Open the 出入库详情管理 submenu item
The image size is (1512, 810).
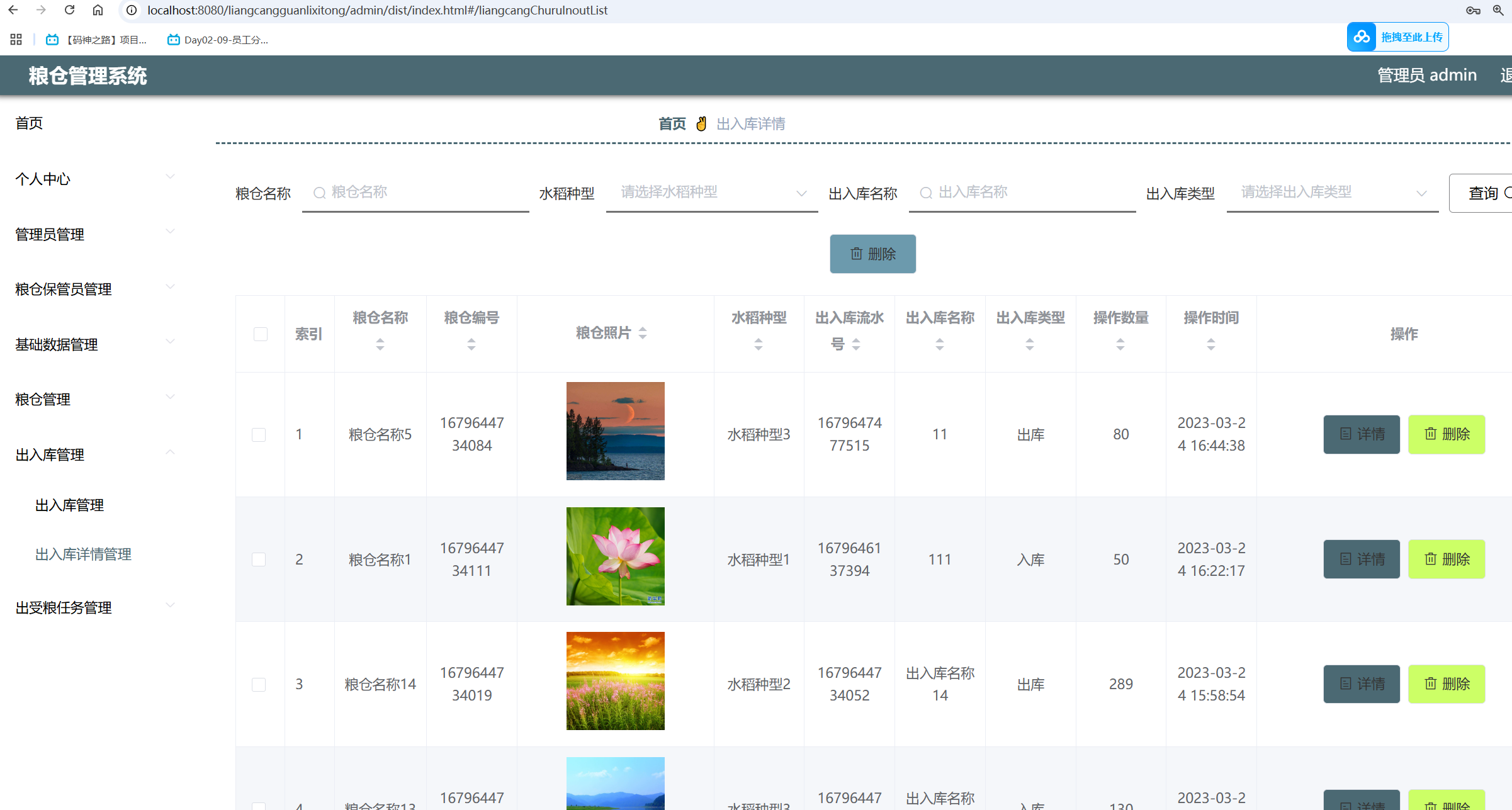click(x=84, y=554)
